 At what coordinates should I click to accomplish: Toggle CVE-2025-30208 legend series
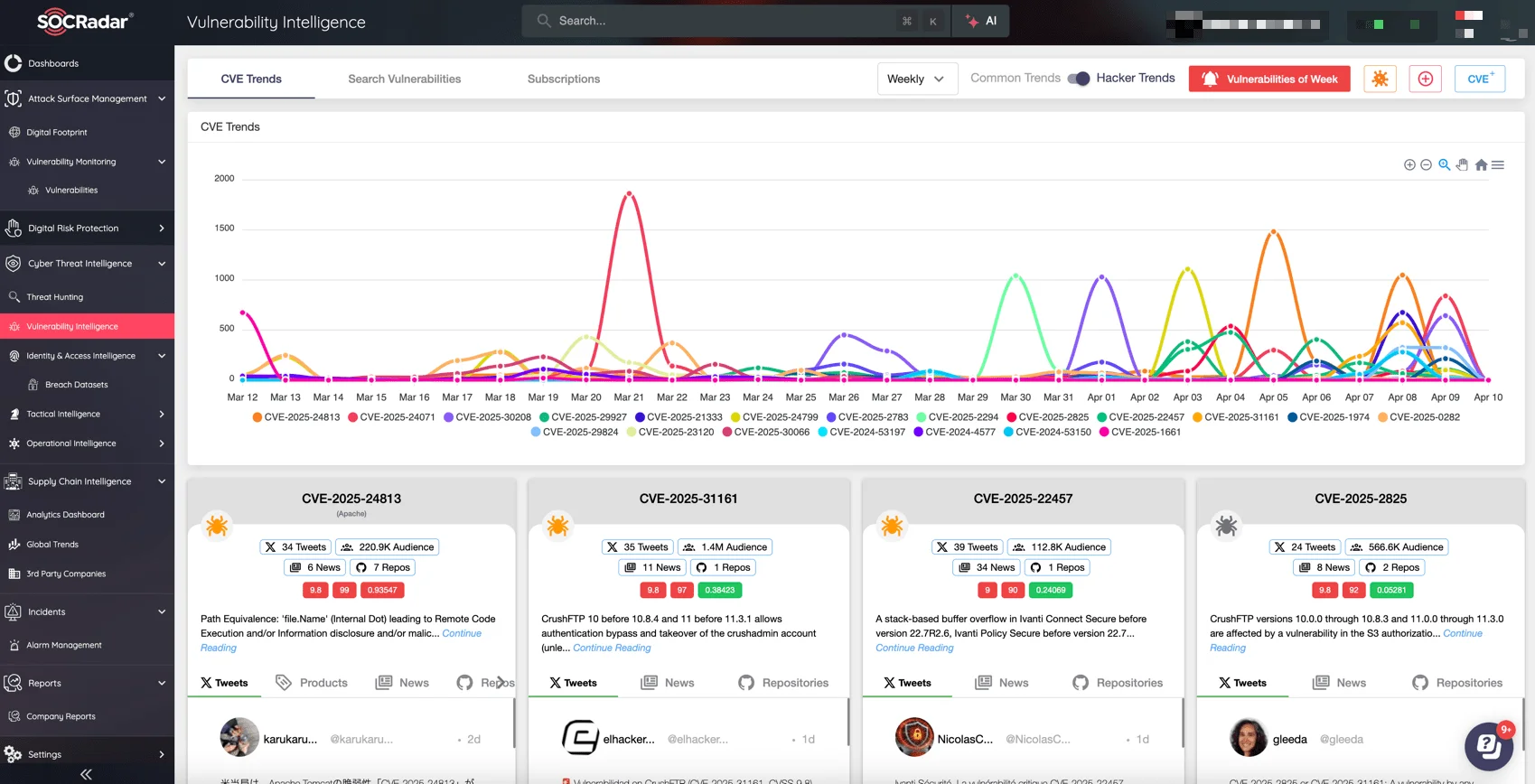coord(487,417)
